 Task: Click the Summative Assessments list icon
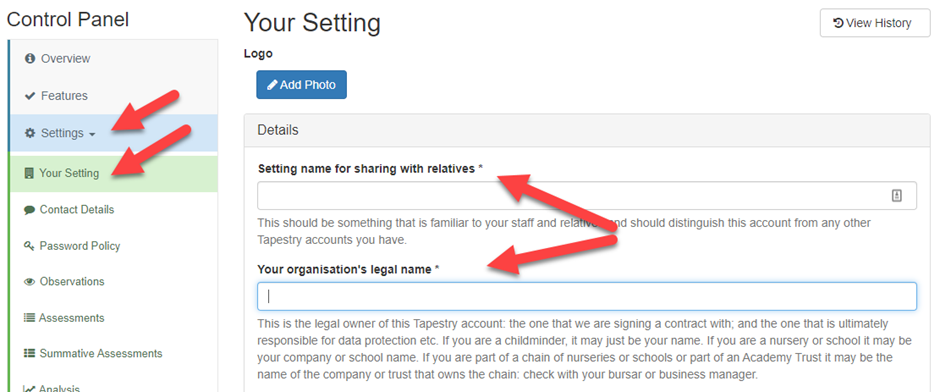pos(29,354)
